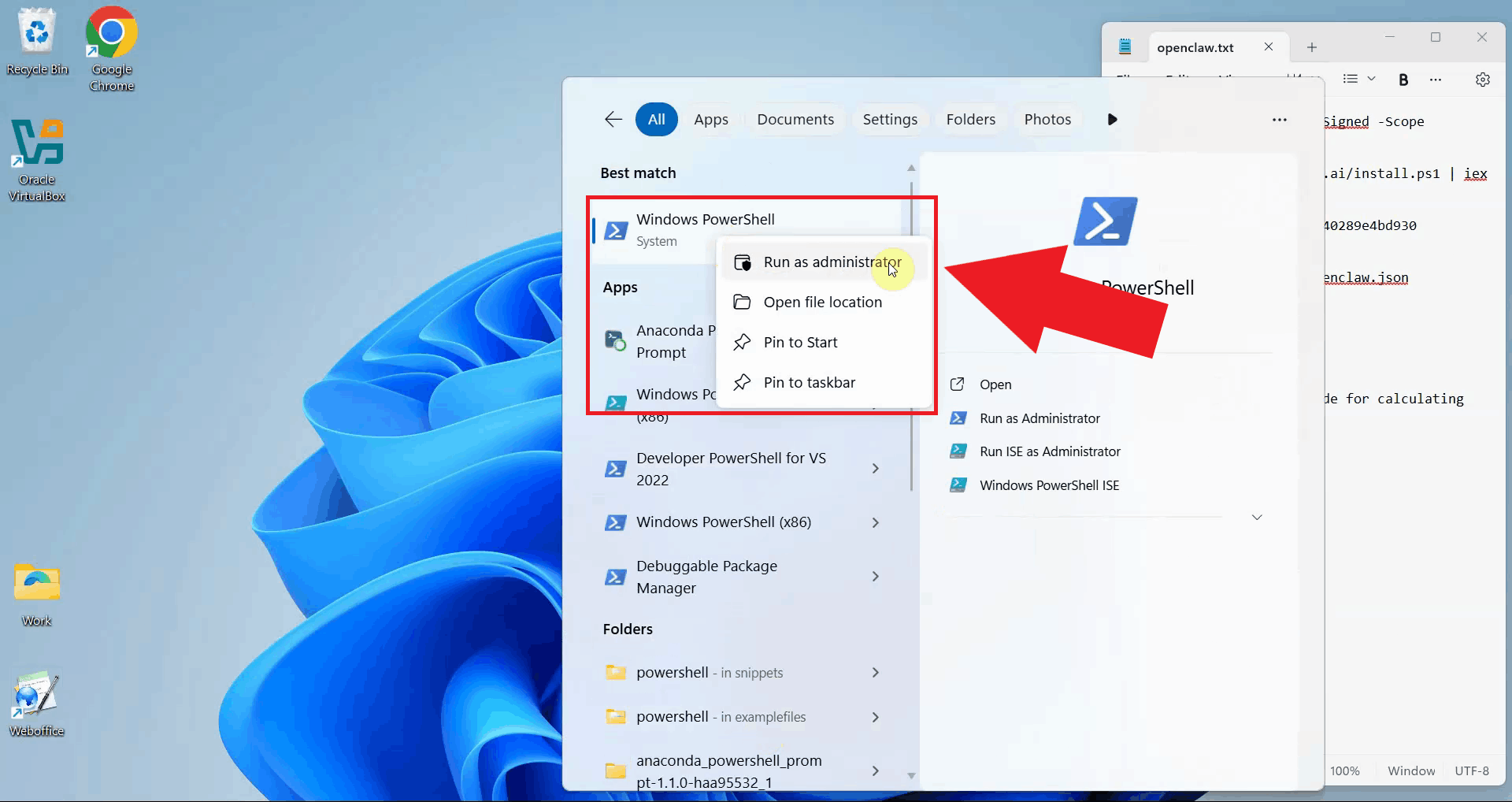Image resolution: width=1512 pixels, height=802 pixels.
Task: Click Run ISE as Administrator action
Action: 1049,451
